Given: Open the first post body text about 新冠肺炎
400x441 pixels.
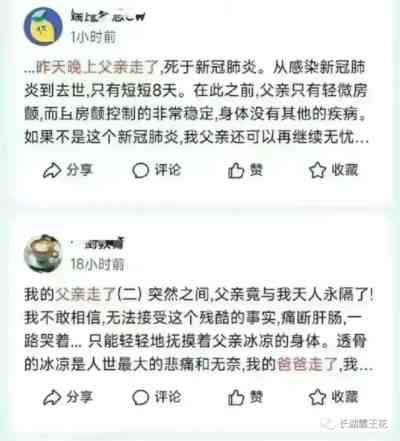Looking at the screenshot, I should point(197,102).
